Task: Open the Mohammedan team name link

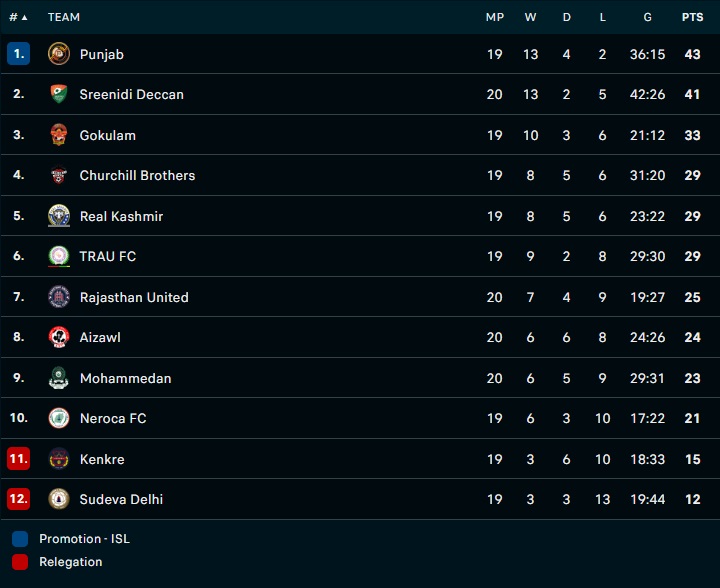Action: tap(125, 378)
